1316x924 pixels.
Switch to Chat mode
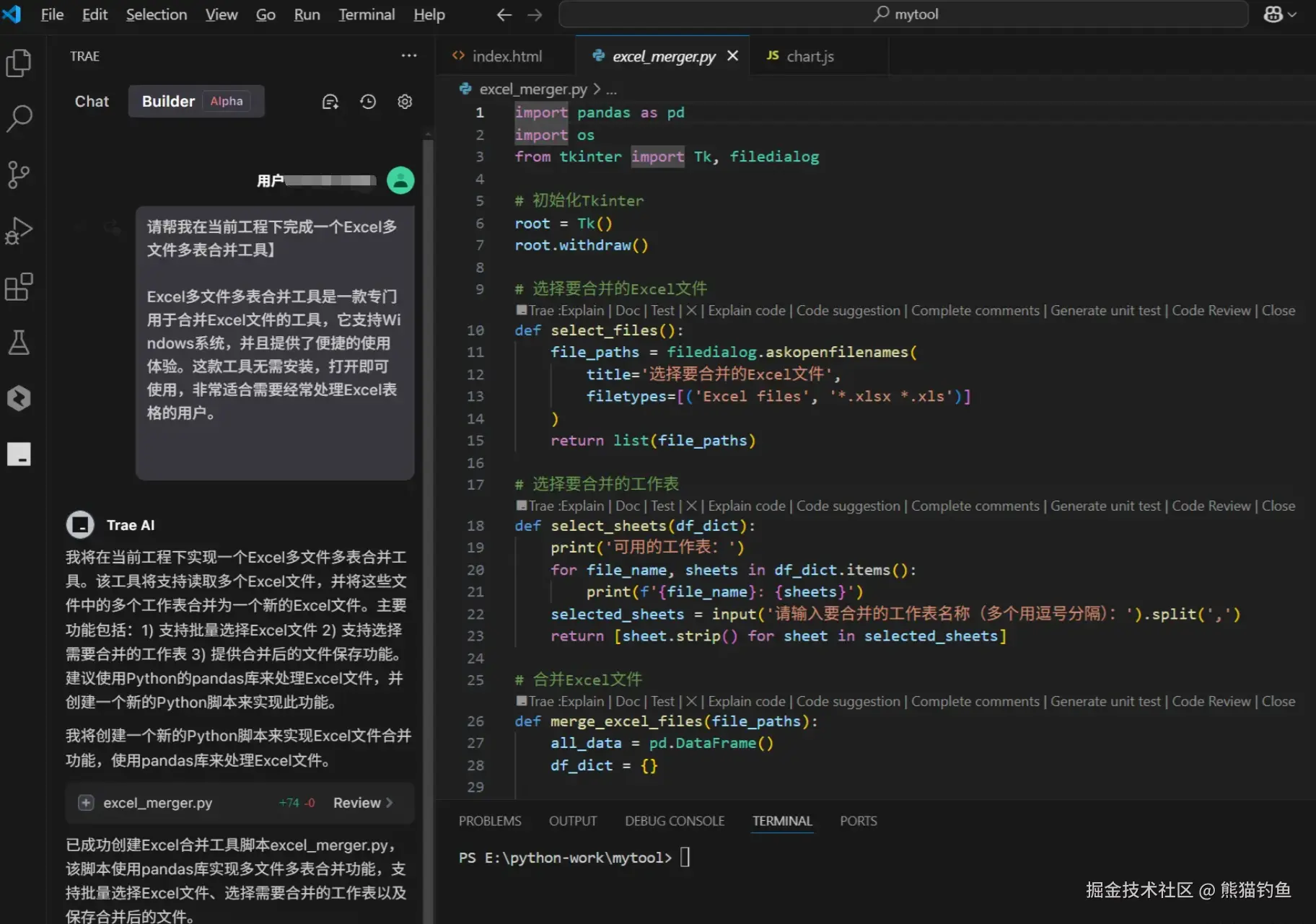coord(92,102)
